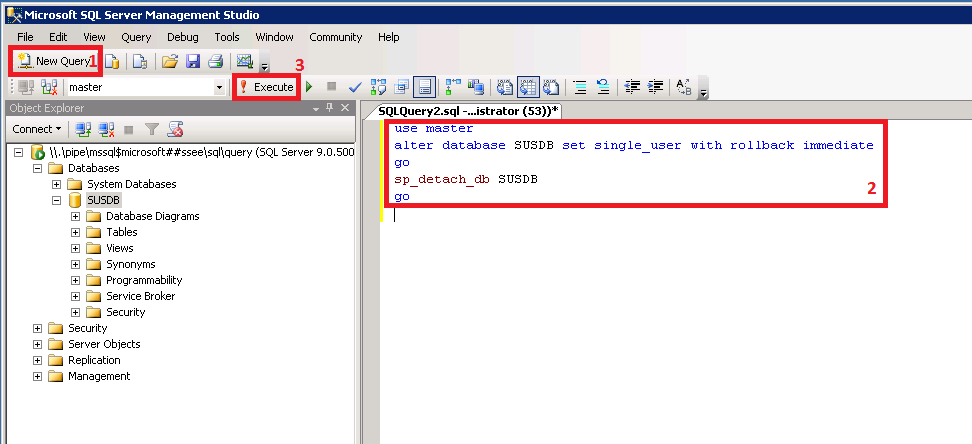Open the Edit menu
Viewport: 972px width, 444px height.
pyautogui.click(x=58, y=37)
